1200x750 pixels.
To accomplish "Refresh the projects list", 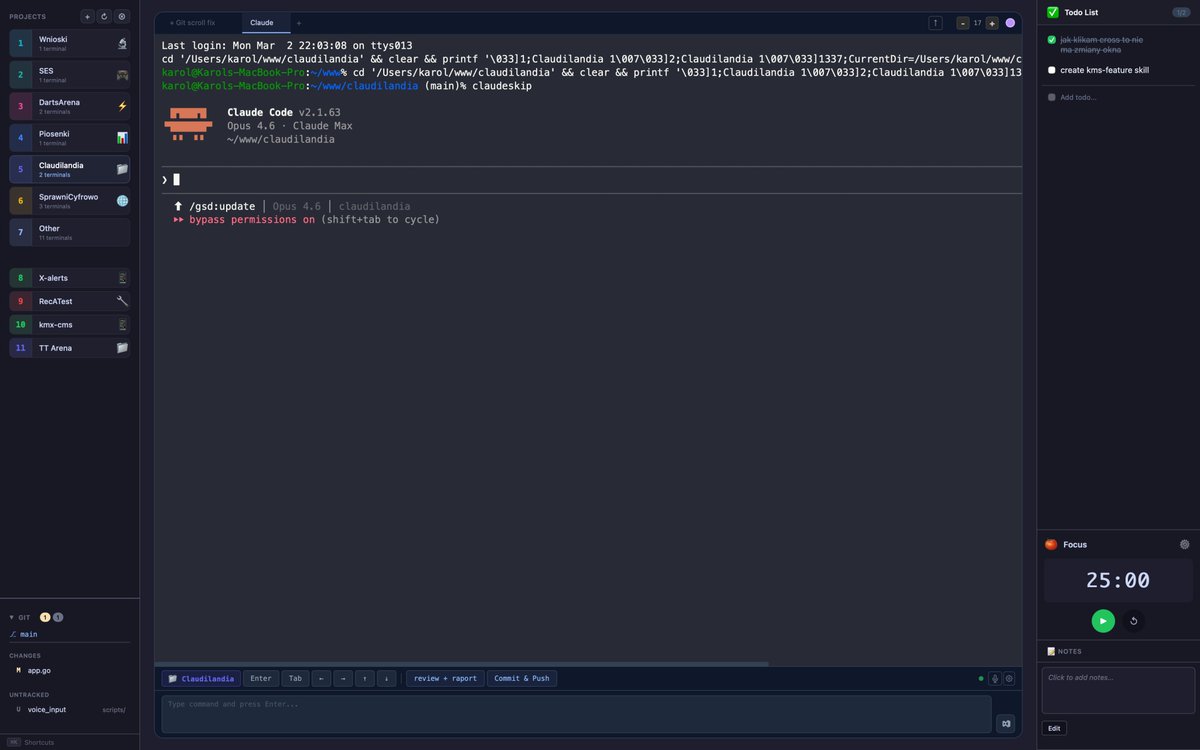I will pos(104,16).
